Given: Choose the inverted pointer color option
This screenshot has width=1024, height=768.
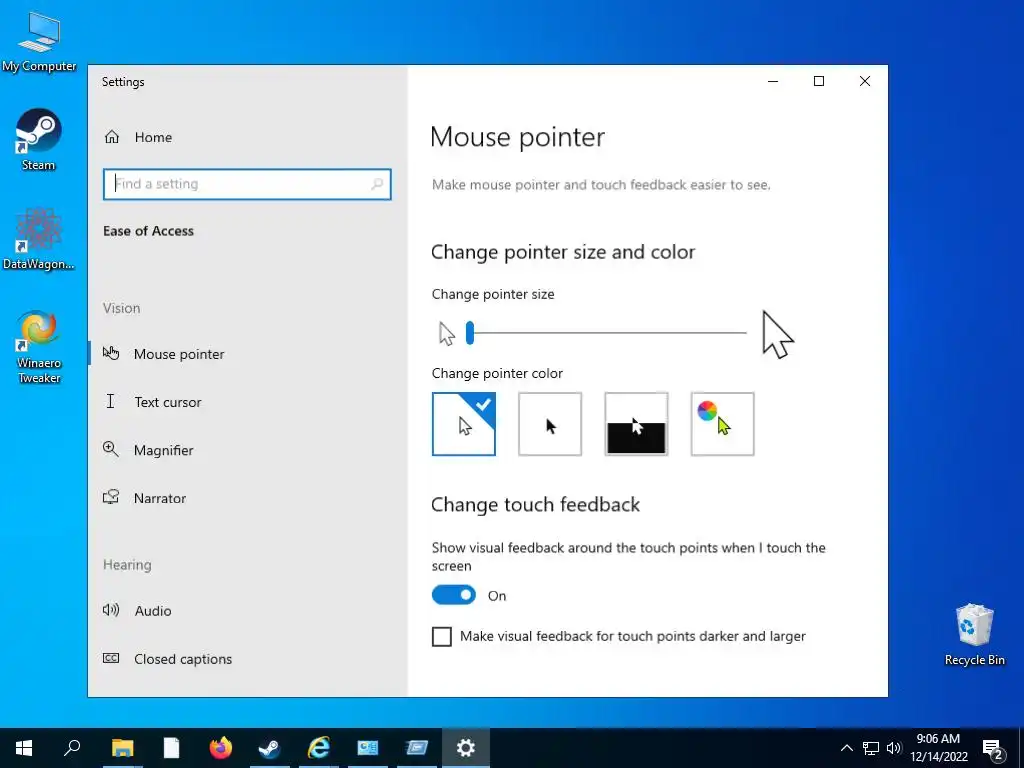Looking at the screenshot, I should pos(636,424).
